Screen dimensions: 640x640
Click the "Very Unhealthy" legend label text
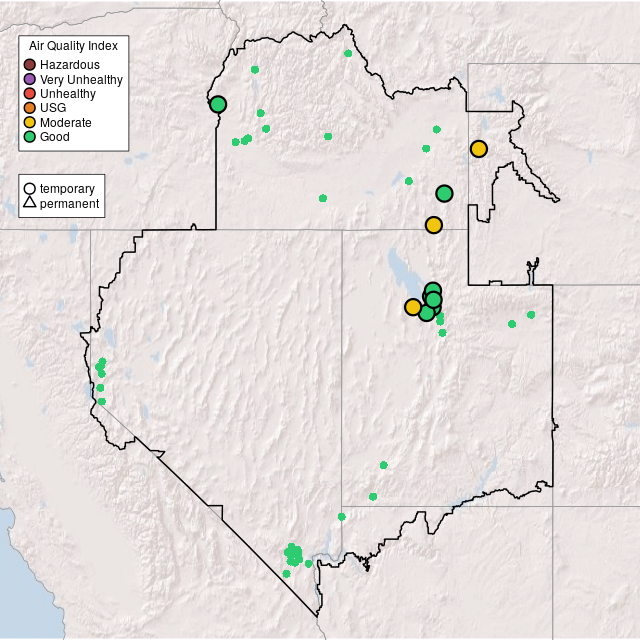(x=81, y=79)
